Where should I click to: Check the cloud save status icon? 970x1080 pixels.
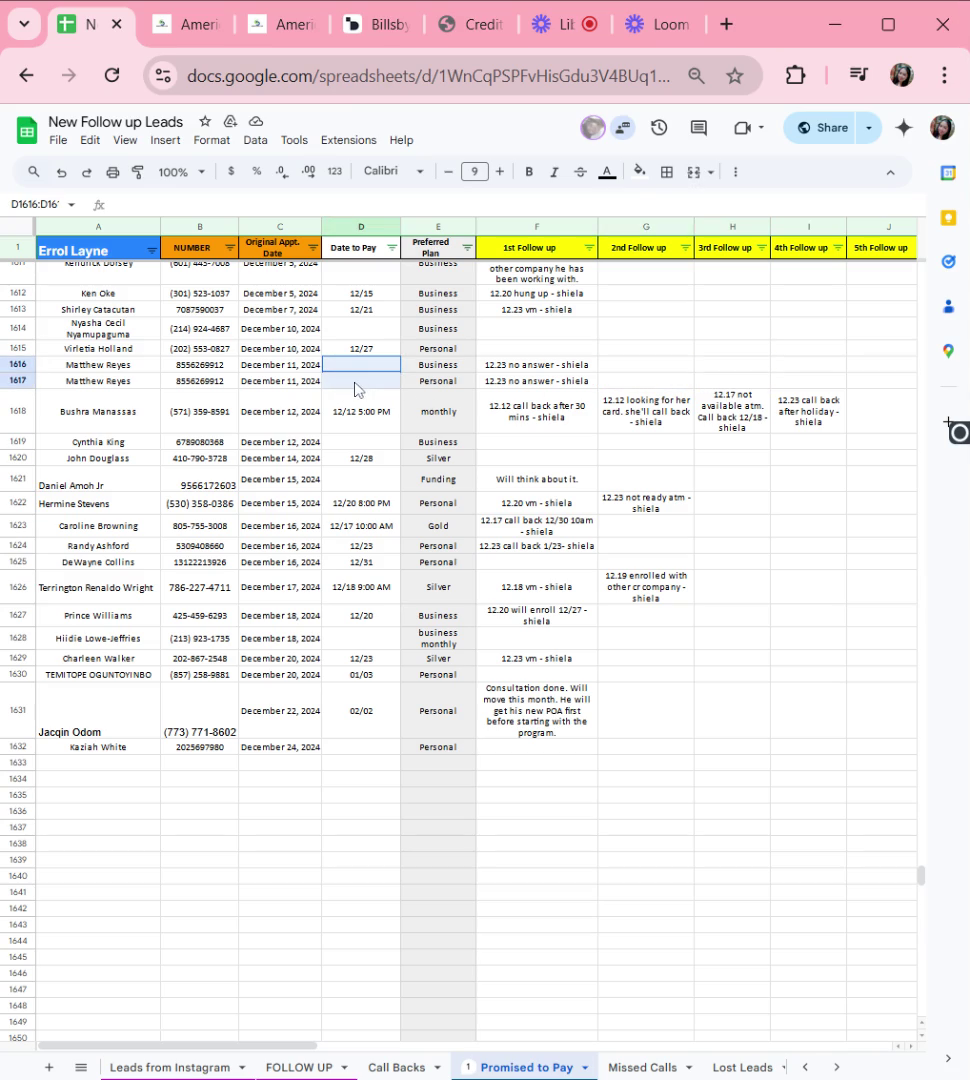pyautogui.click(x=256, y=121)
